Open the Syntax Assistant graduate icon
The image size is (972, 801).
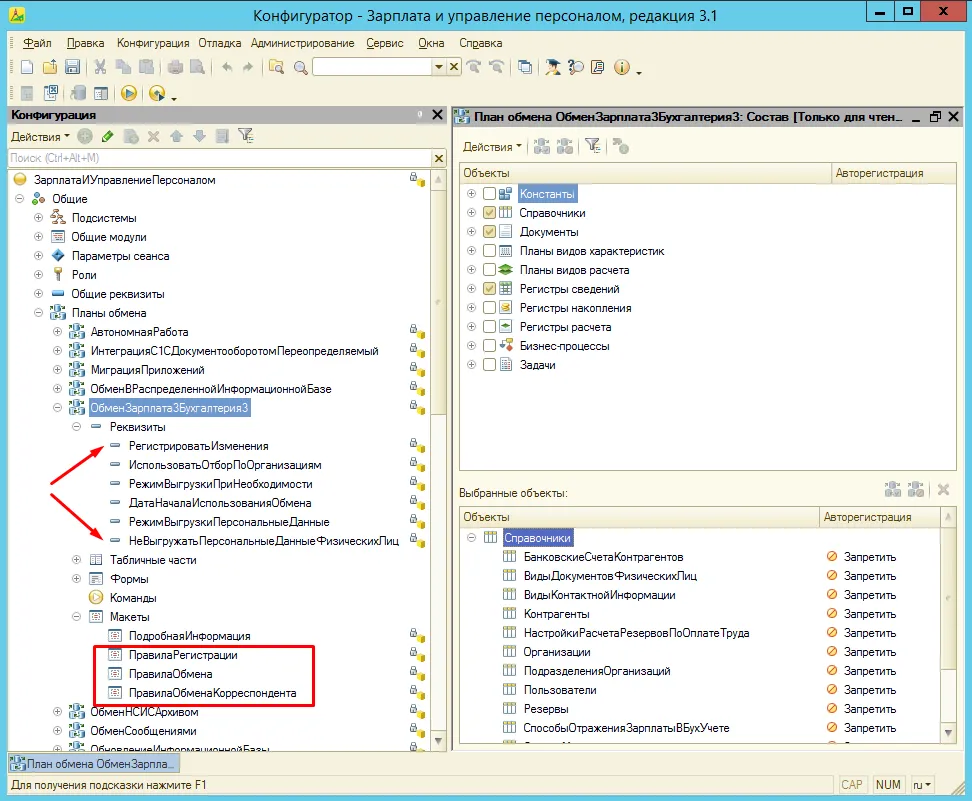tap(552, 67)
